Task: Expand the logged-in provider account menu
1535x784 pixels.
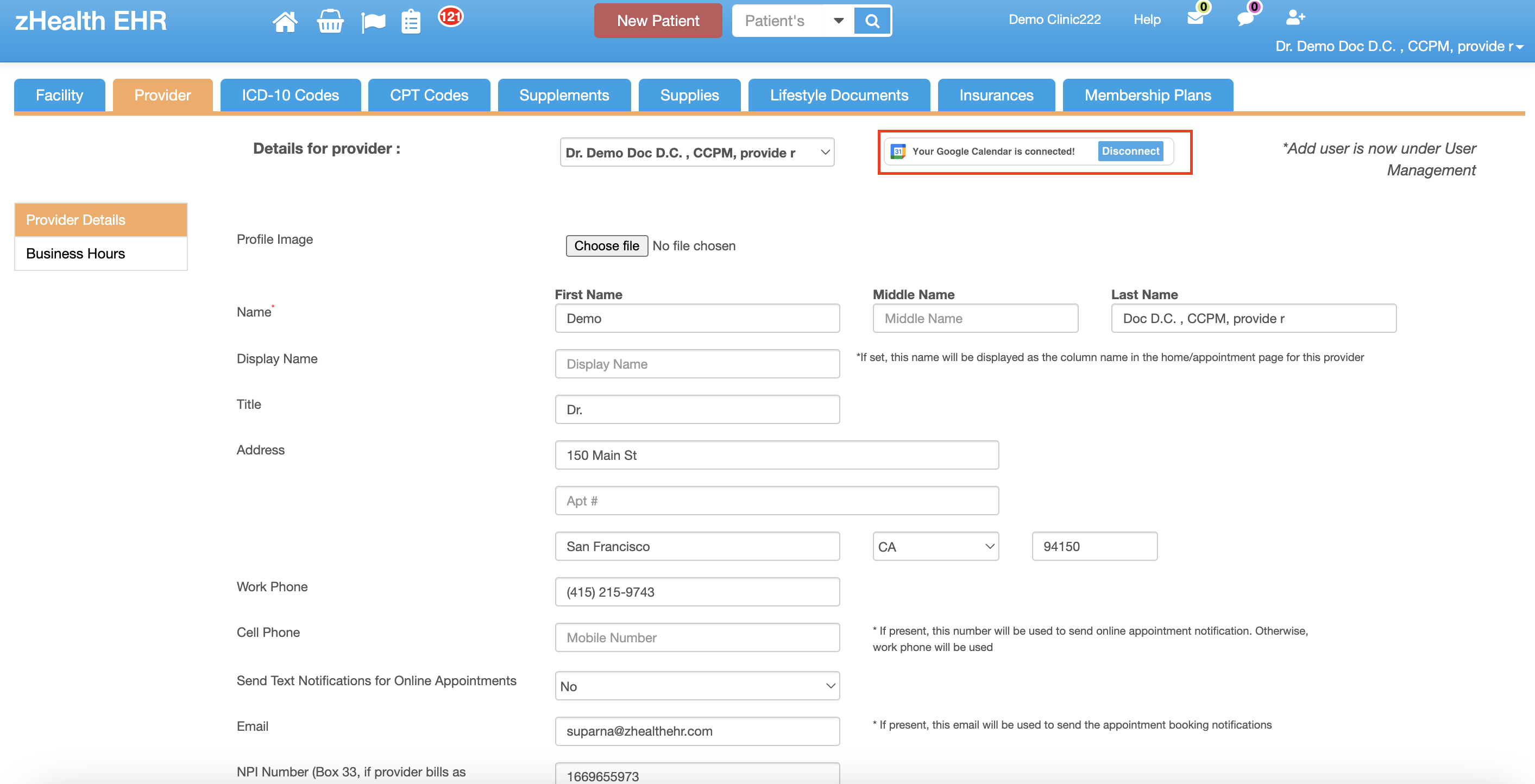Action: point(1399,47)
